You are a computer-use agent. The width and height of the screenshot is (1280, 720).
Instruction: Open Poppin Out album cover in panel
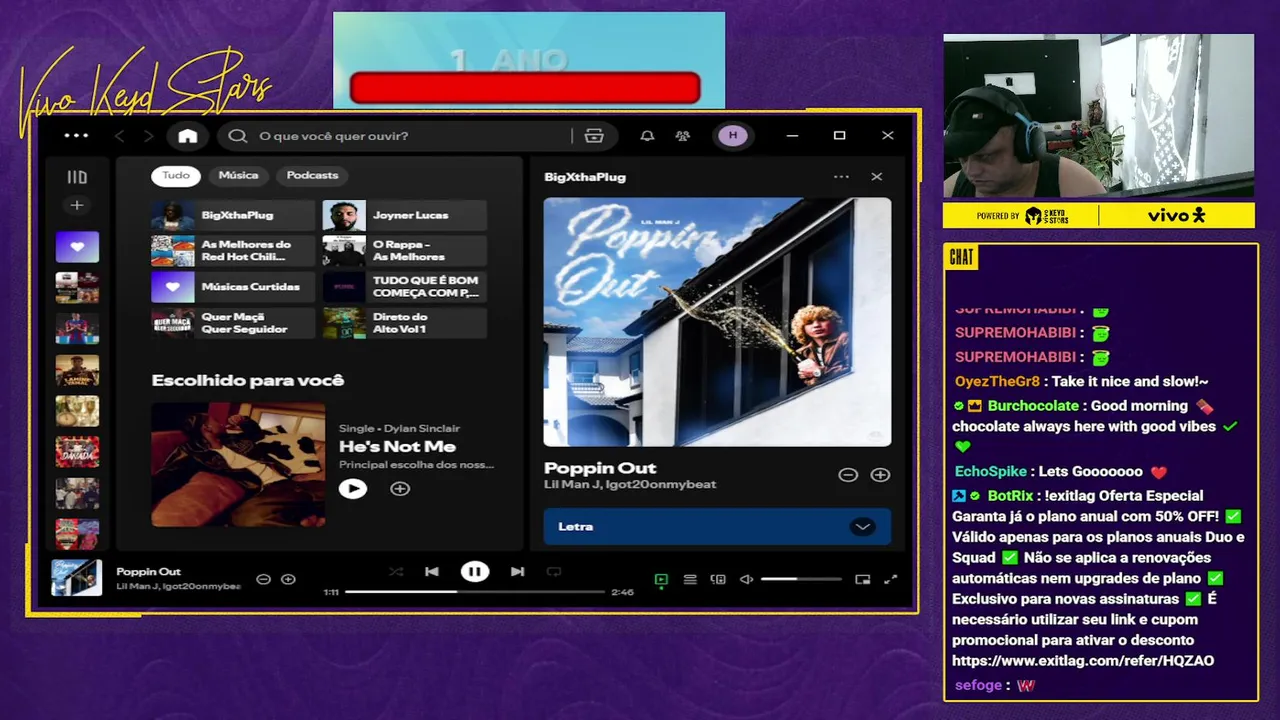tap(717, 322)
